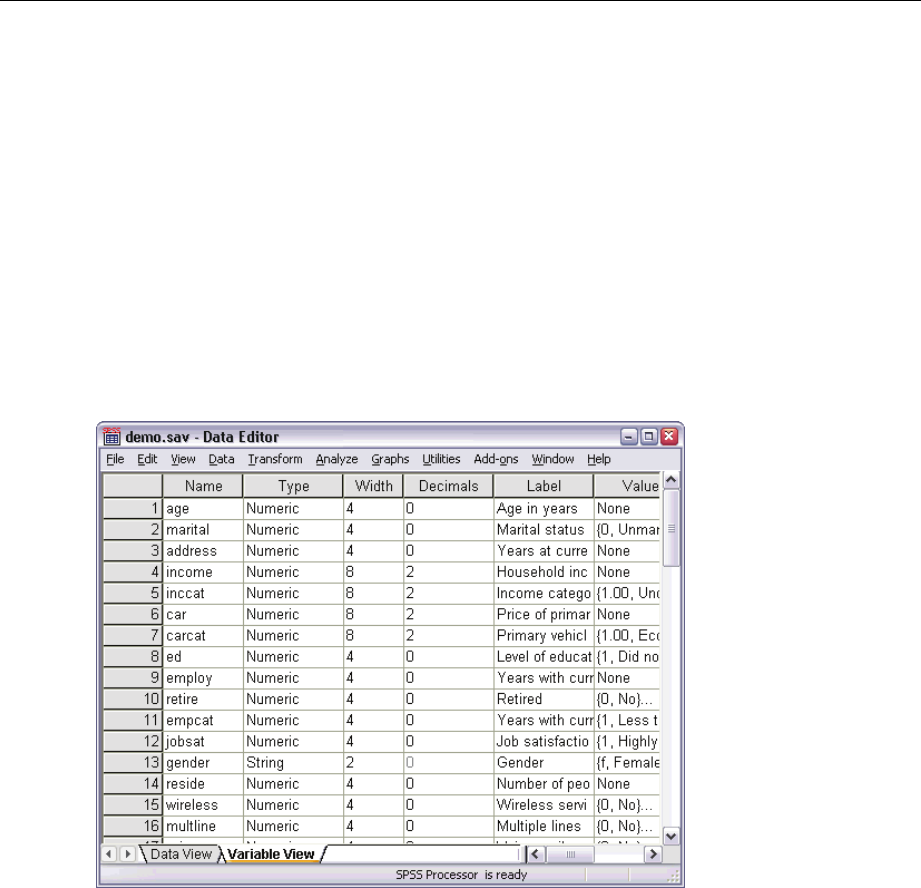Click the 'Multiple lines' label cell
Viewport: 921px width, 888px height.
point(543,826)
